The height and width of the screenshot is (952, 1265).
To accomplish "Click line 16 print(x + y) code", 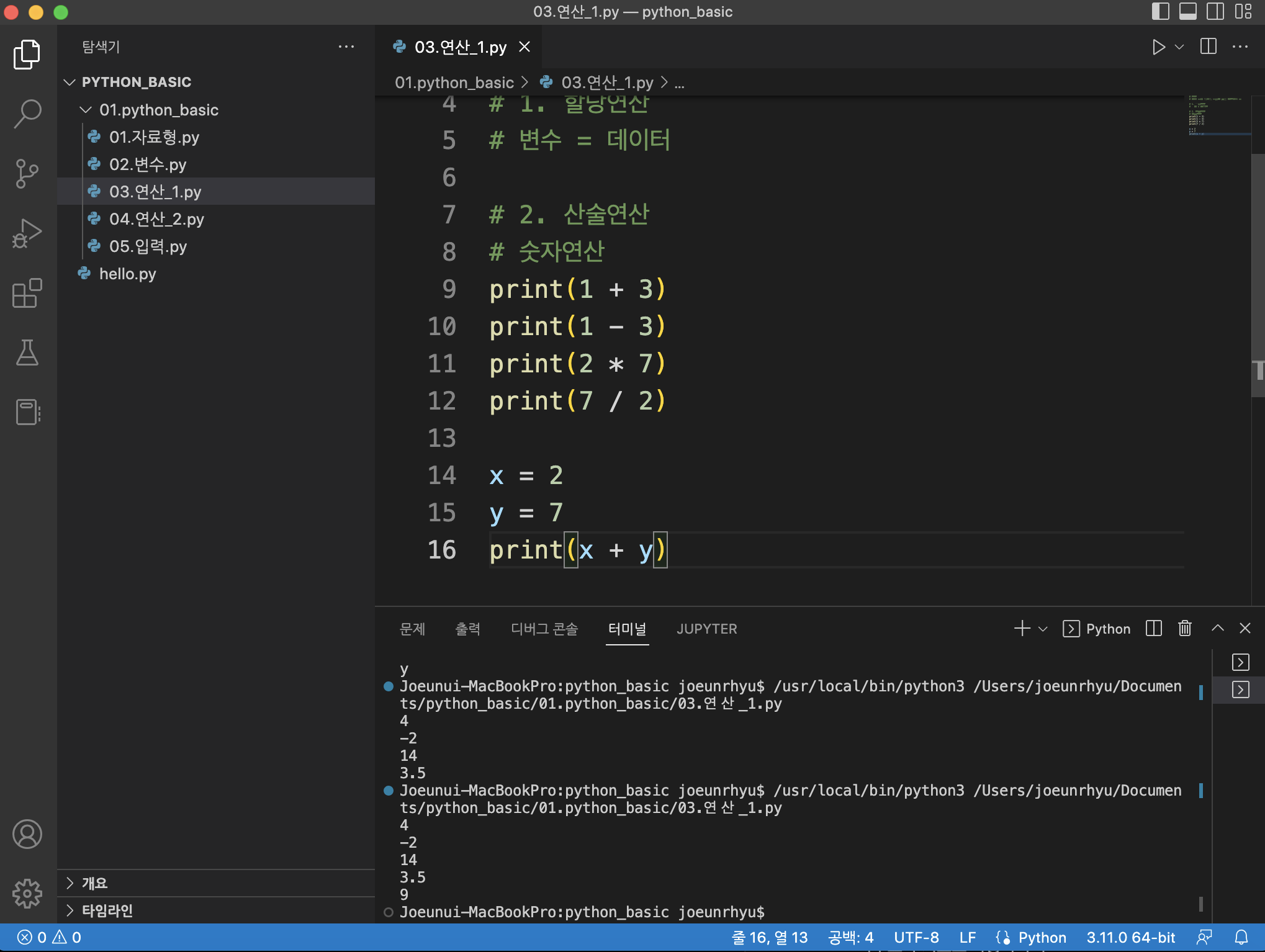I will point(578,550).
